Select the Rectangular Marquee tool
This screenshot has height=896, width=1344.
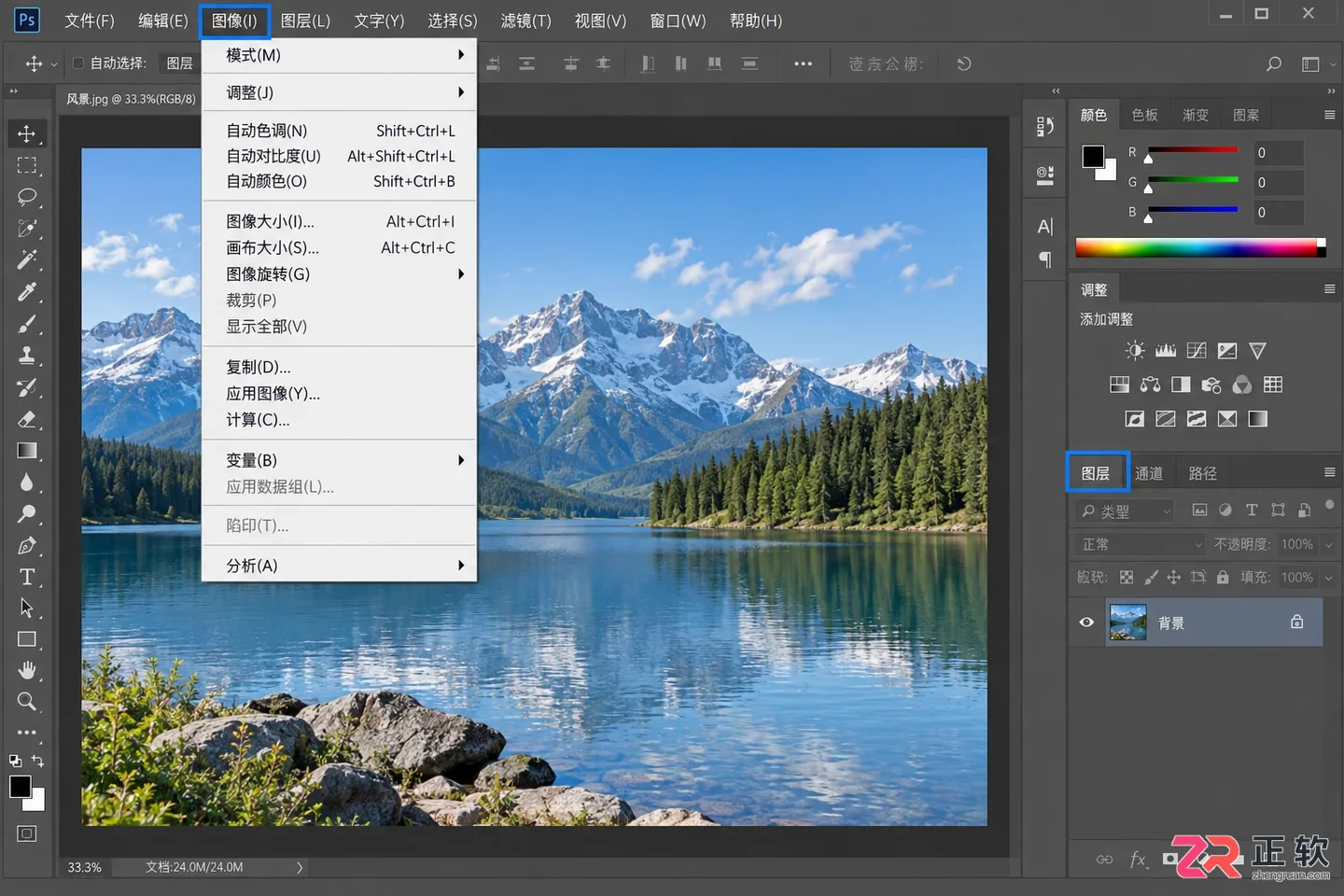(x=27, y=165)
